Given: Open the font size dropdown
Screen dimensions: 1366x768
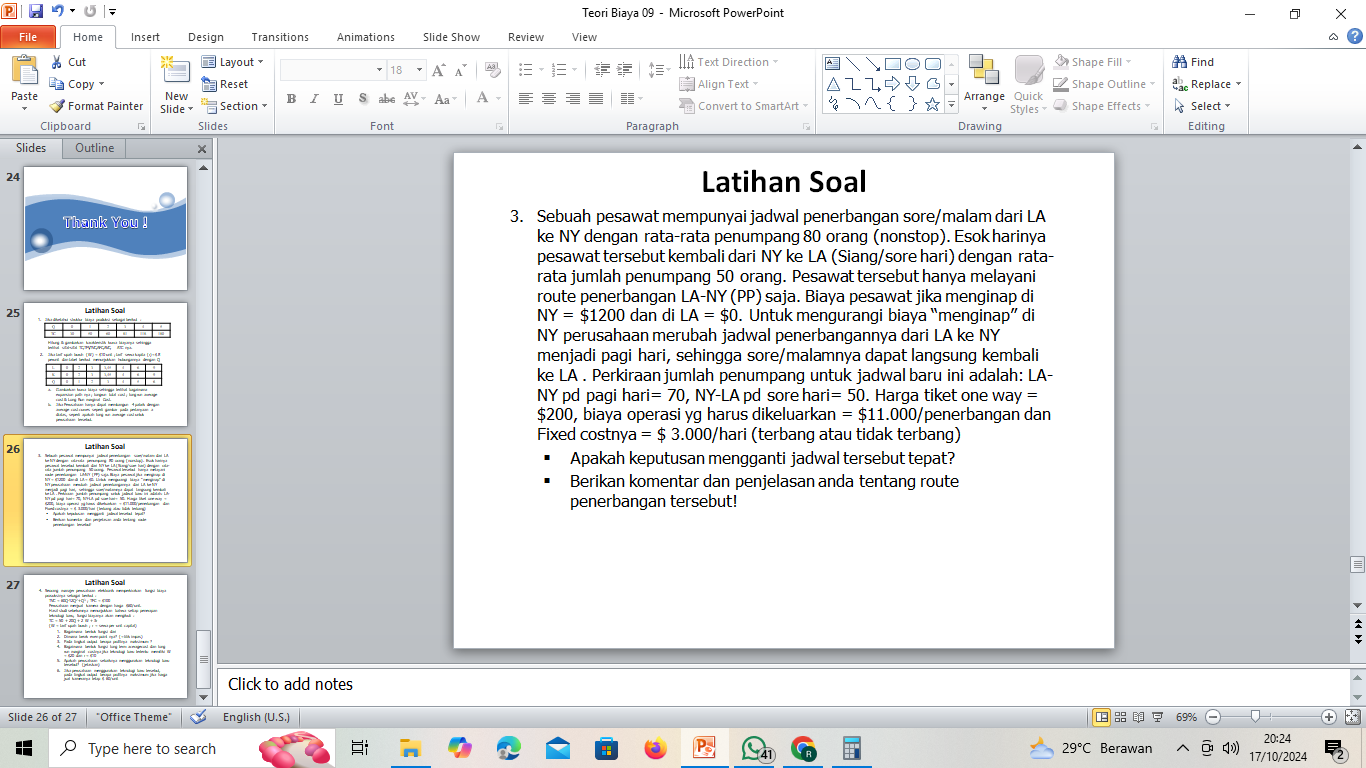Looking at the screenshot, I should [x=419, y=70].
